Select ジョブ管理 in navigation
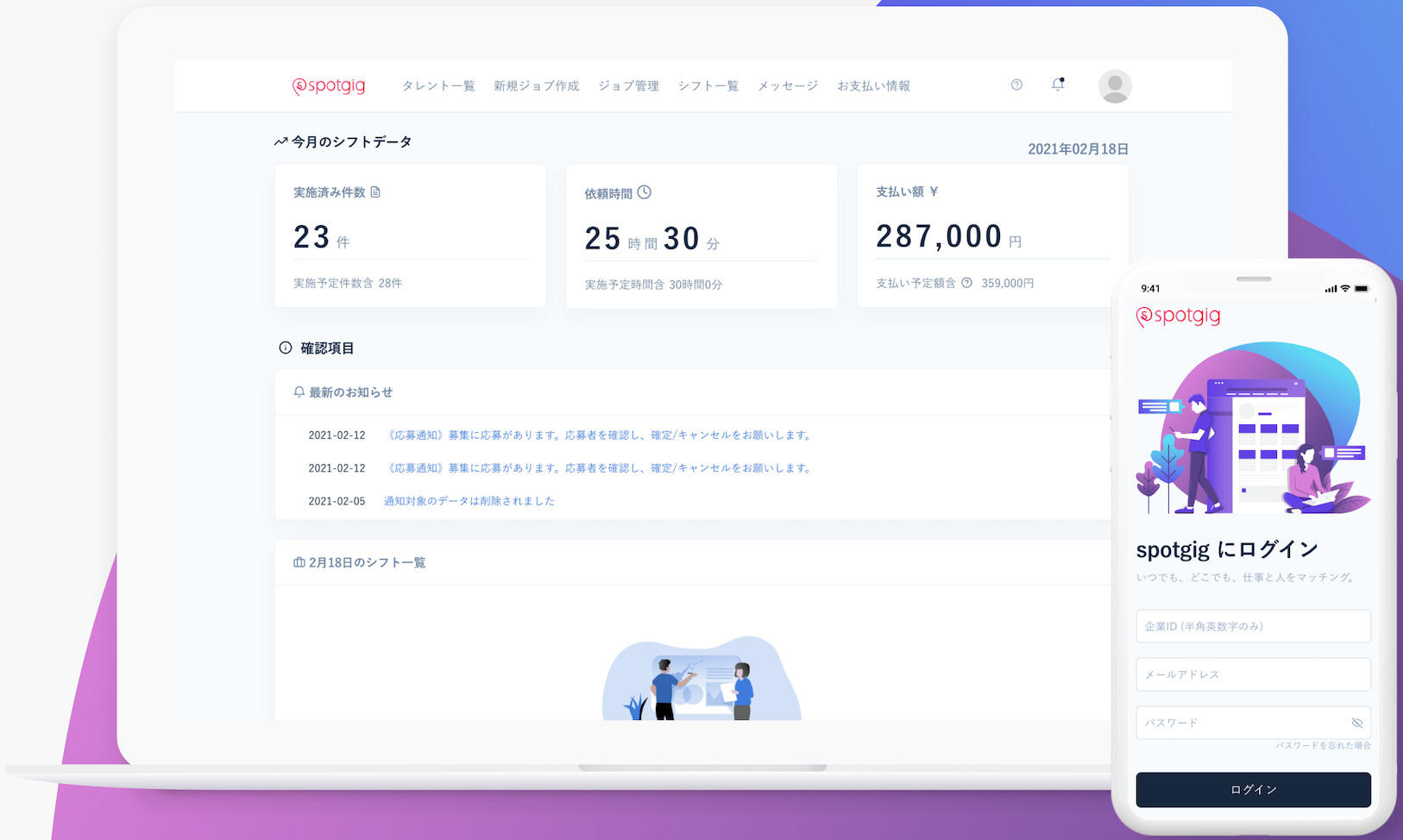This screenshot has width=1403, height=840. pos(628,86)
